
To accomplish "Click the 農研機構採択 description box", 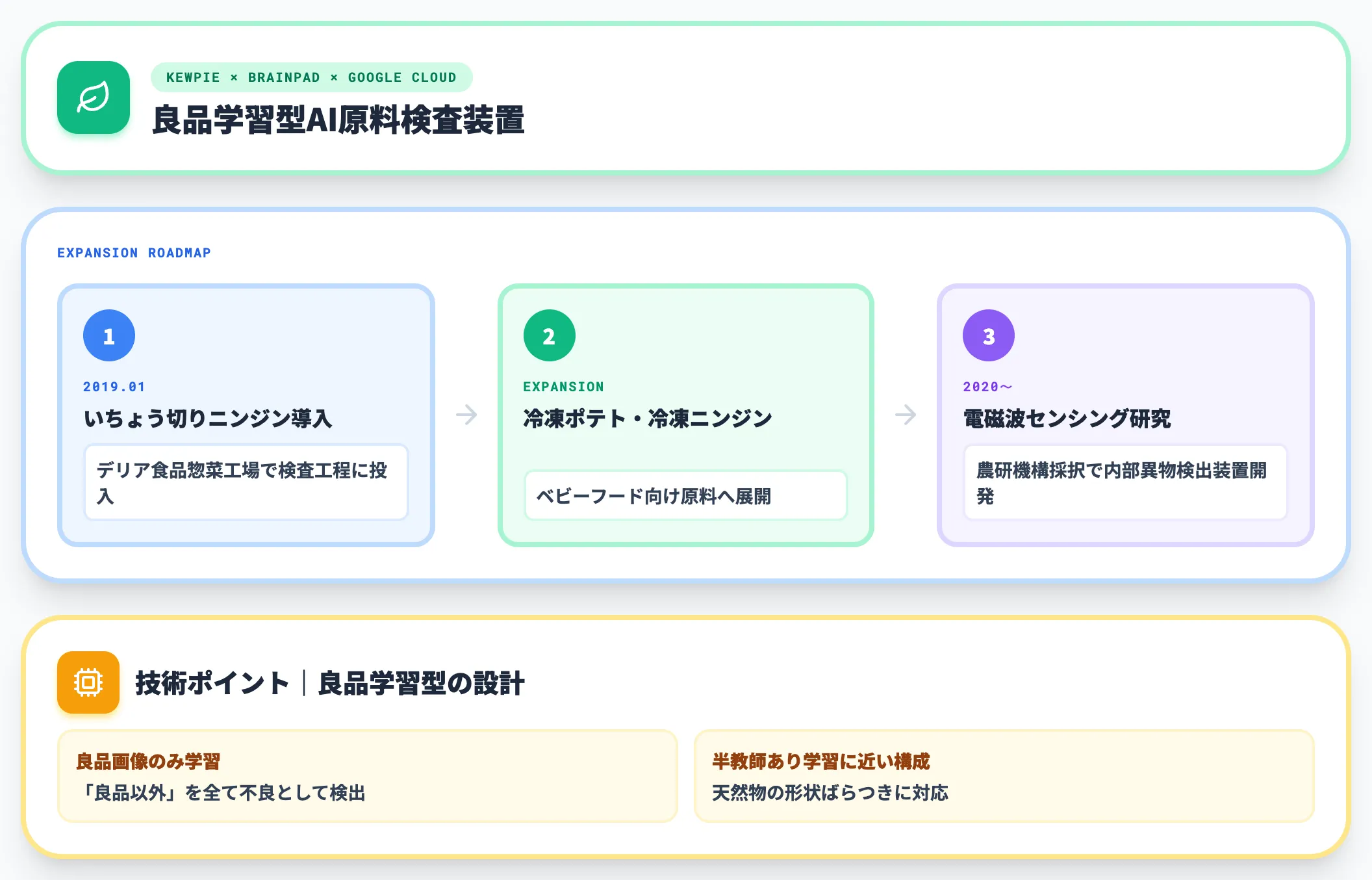I will [1126, 482].
